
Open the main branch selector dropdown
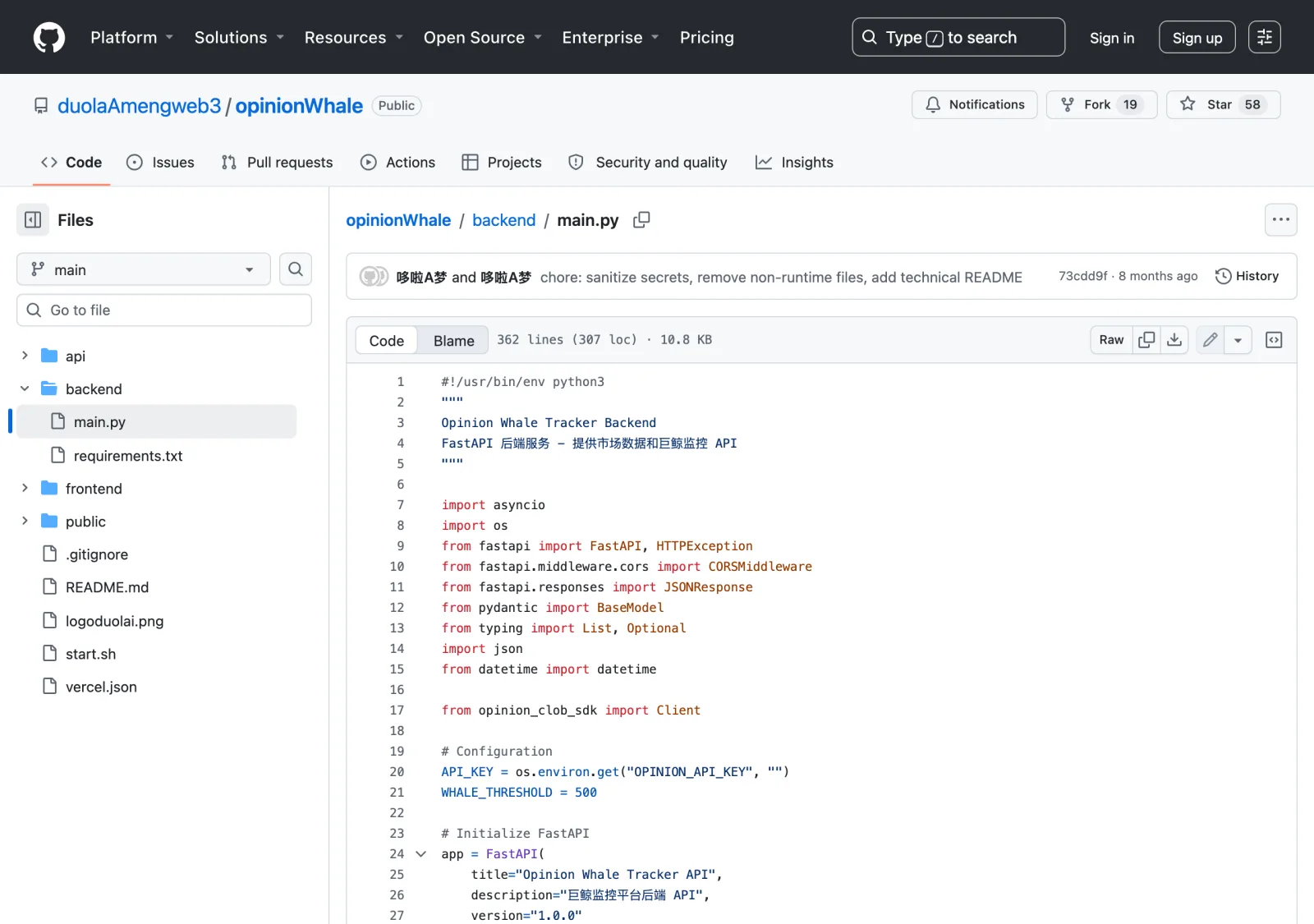144,269
